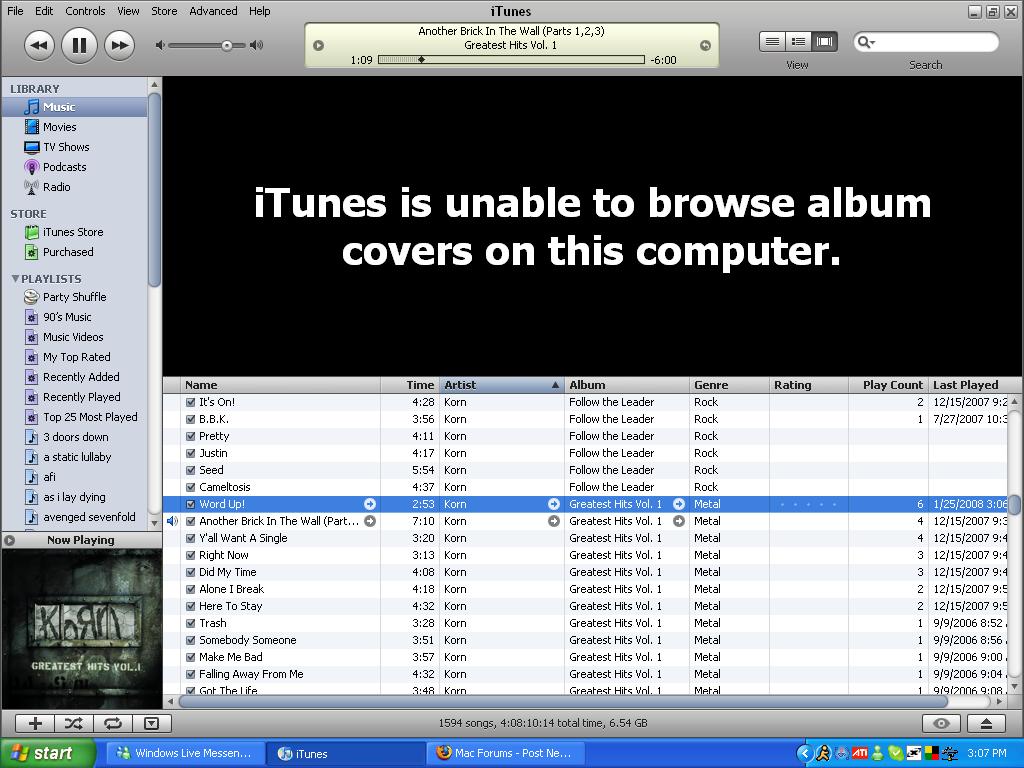Screen dimensions: 1024x768
Task: Sort by Play Count column header
Action: click(888, 385)
